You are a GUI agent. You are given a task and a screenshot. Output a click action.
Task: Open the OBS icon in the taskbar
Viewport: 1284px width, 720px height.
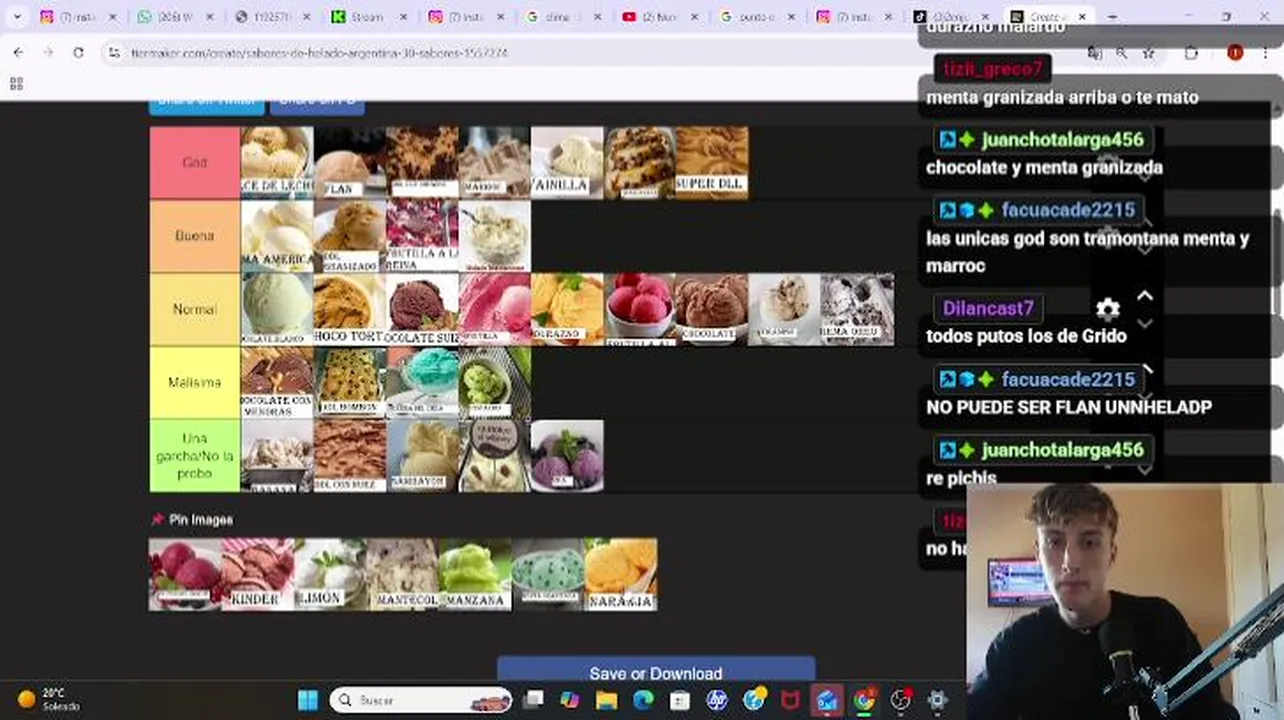(x=901, y=700)
